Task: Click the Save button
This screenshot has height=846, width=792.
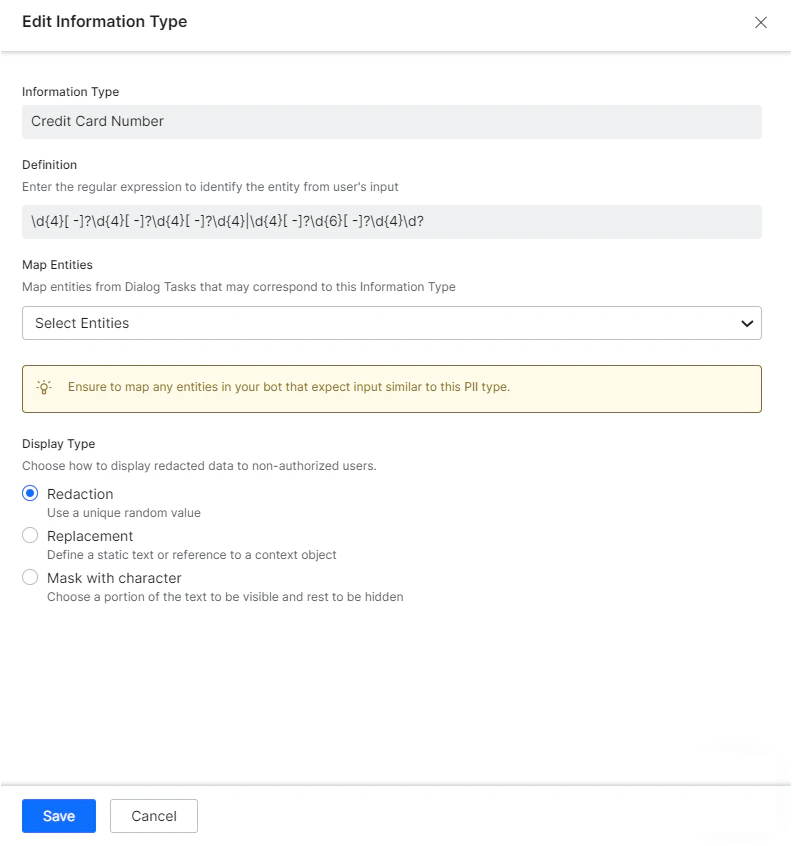Action: (x=58, y=815)
